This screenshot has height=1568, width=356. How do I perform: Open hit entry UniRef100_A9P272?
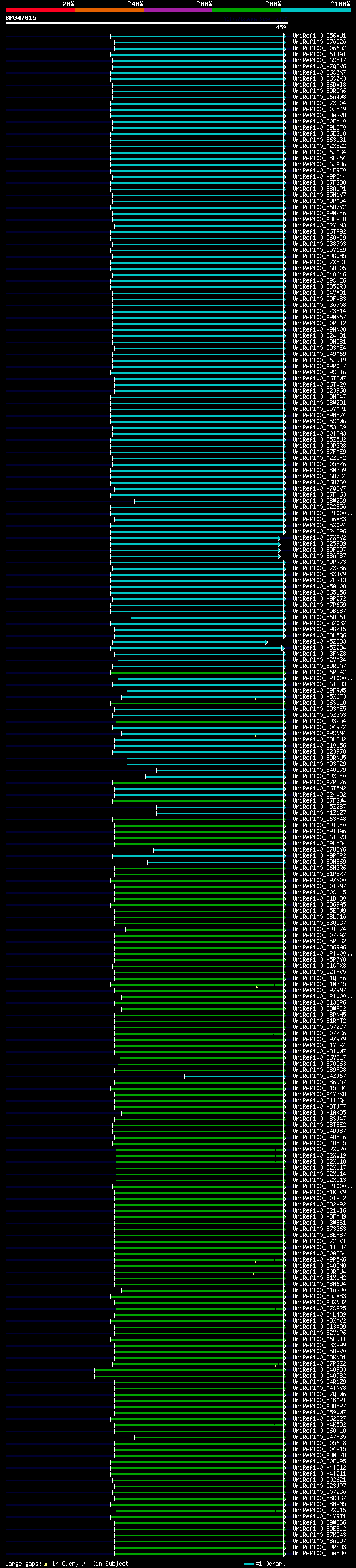(x=319, y=599)
